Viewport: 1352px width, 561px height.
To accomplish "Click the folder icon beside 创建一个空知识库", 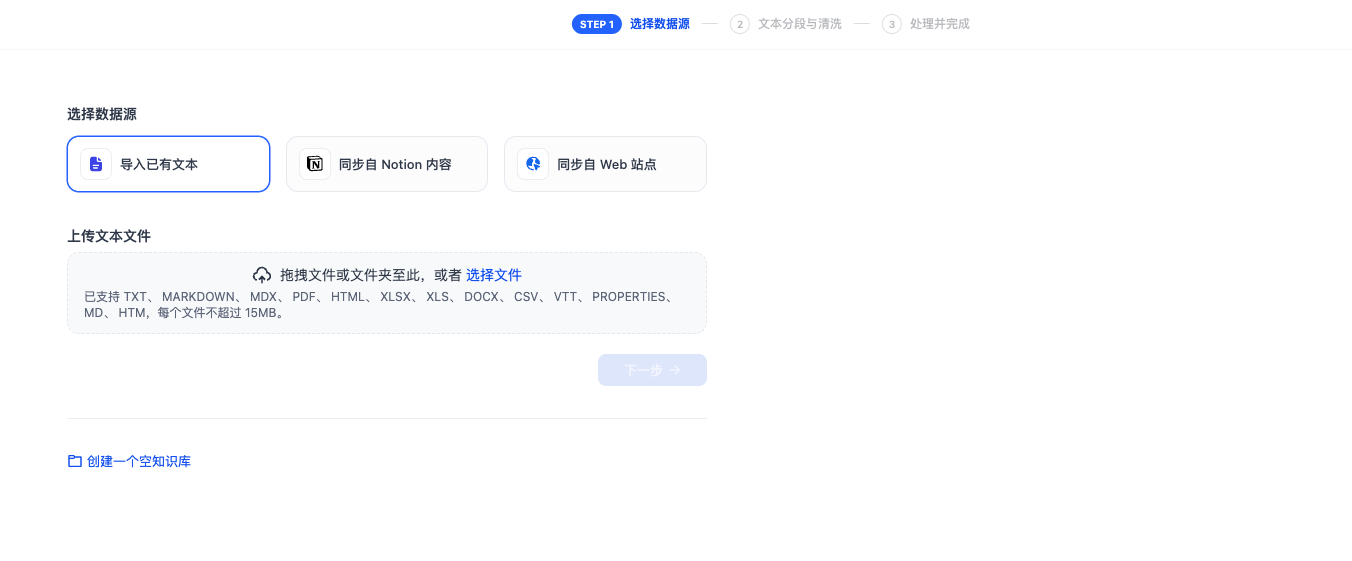I will pos(75,461).
